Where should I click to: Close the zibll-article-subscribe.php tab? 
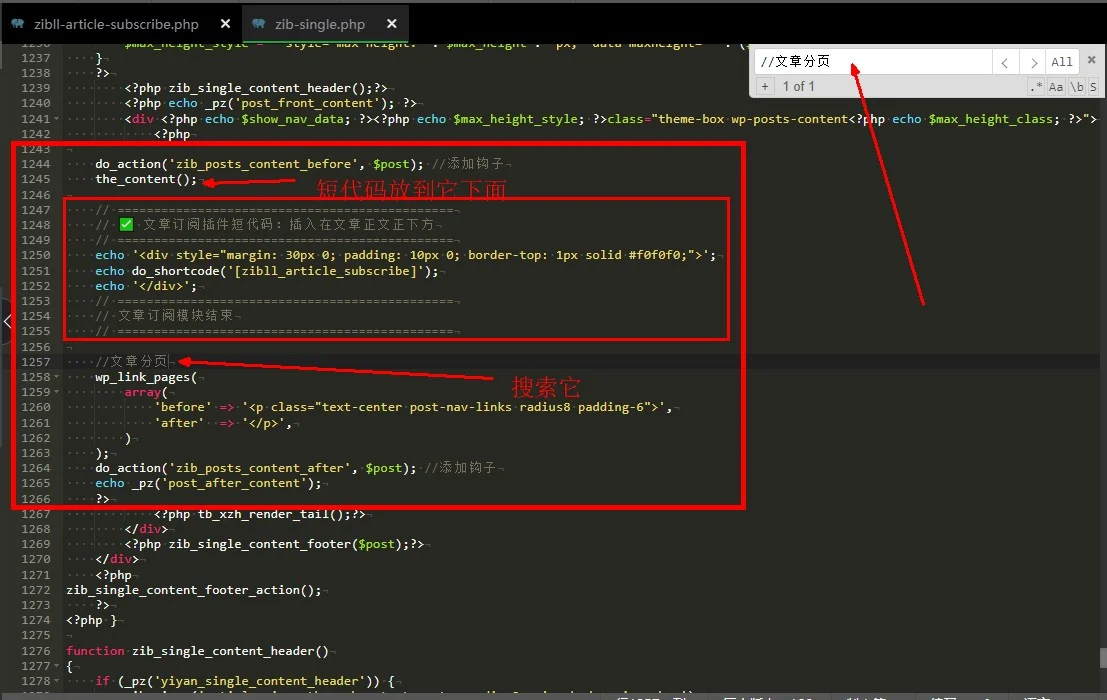(224, 24)
